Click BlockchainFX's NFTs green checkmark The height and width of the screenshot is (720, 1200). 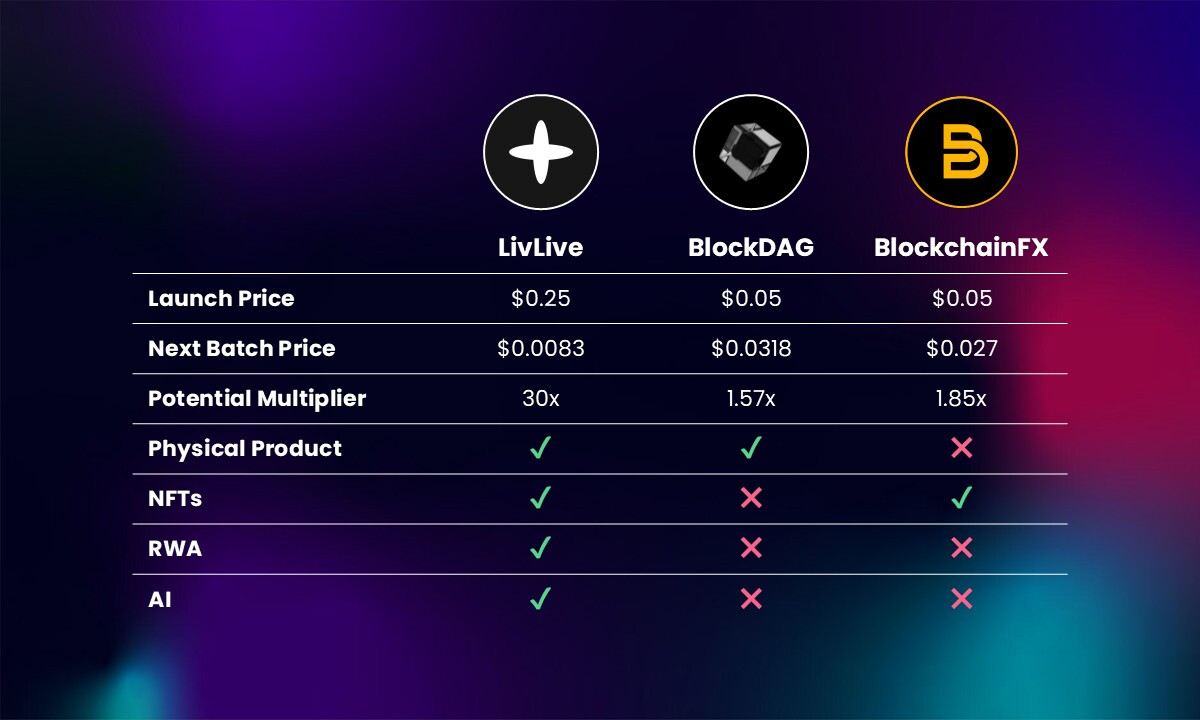point(961,498)
